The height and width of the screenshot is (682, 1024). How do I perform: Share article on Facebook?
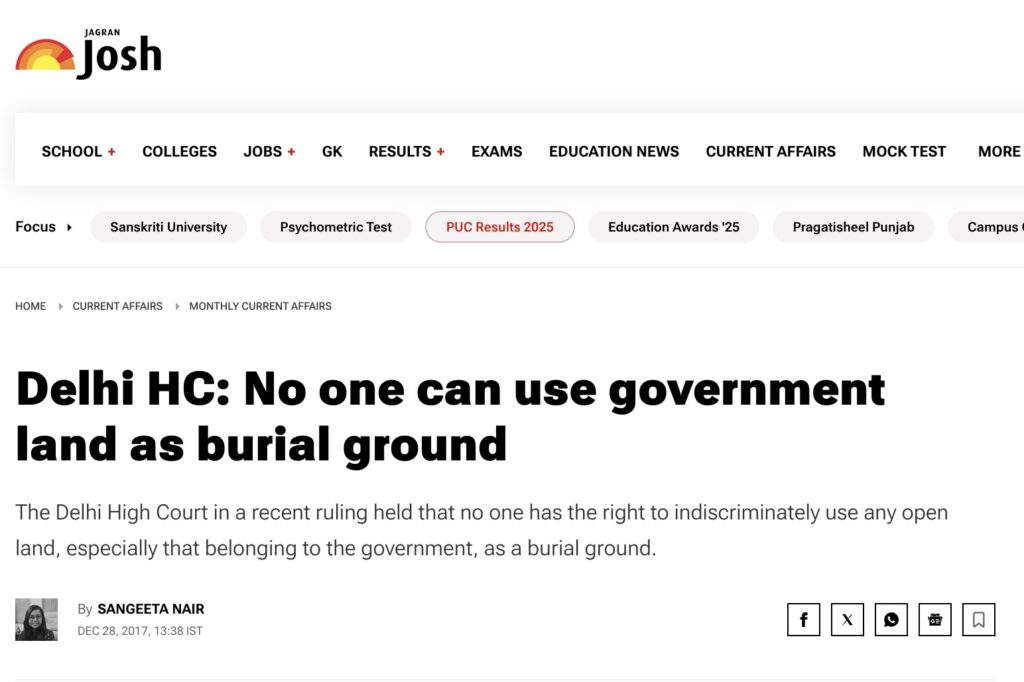coord(803,619)
